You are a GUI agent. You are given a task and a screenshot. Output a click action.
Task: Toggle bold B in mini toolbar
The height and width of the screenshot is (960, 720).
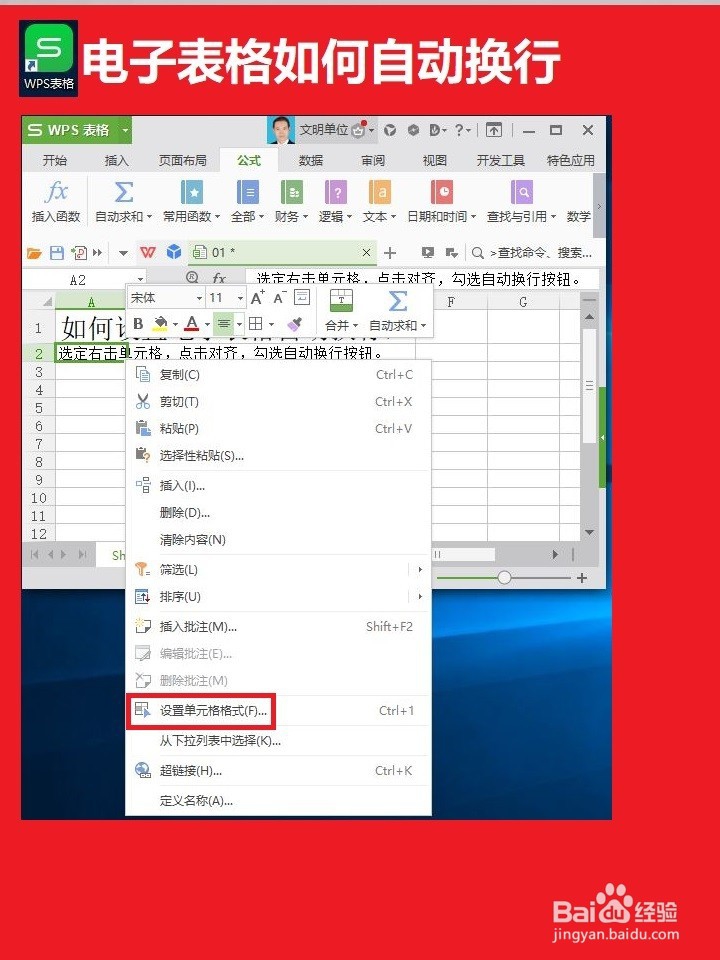tap(138, 323)
